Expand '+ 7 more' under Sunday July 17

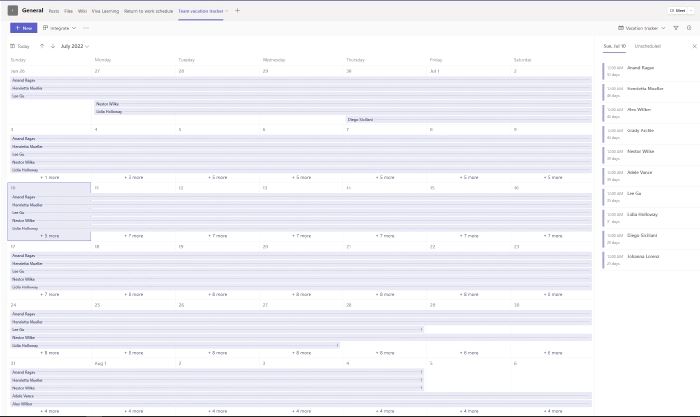pos(50,294)
